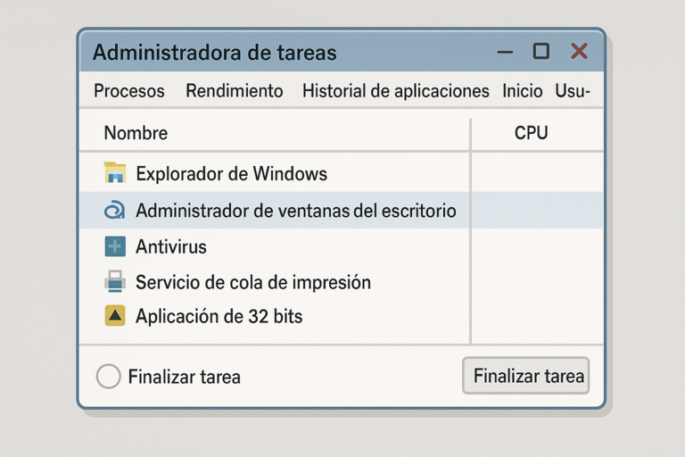Screen dimensions: 685x457
Task: Show the truncated Usu- tab
Action: coord(573,91)
